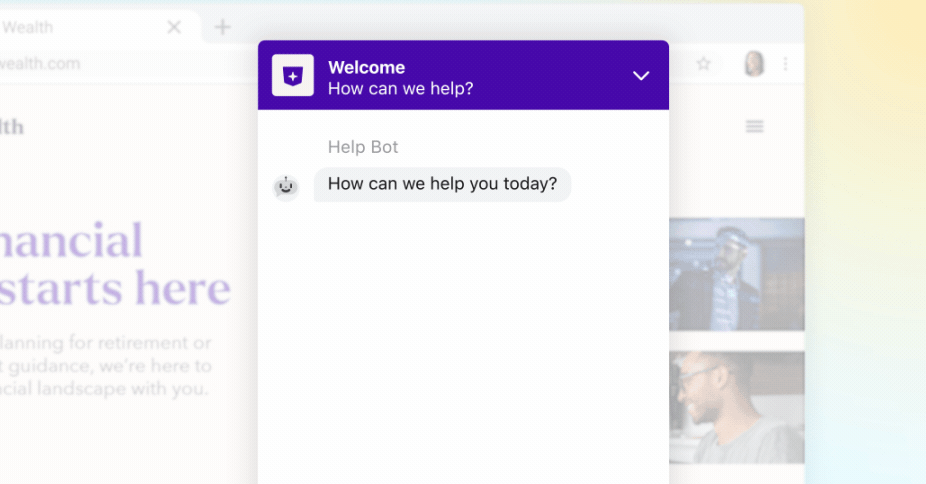The height and width of the screenshot is (484, 926).
Task: Close the Wealth browser tab
Action: tap(174, 27)
